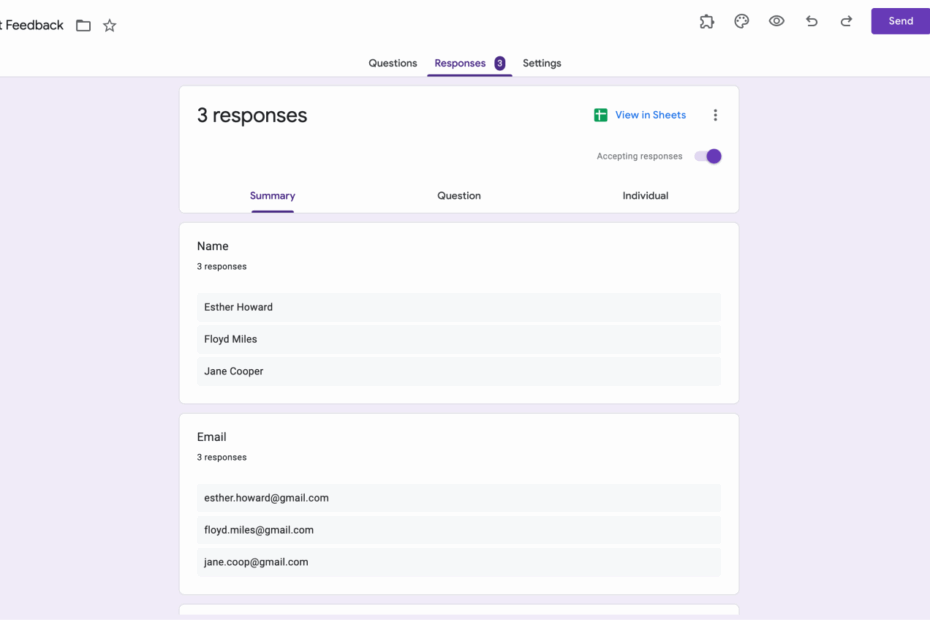Select Jane Cooper's name response
The image size is (930, 620).
click(458, 371)
